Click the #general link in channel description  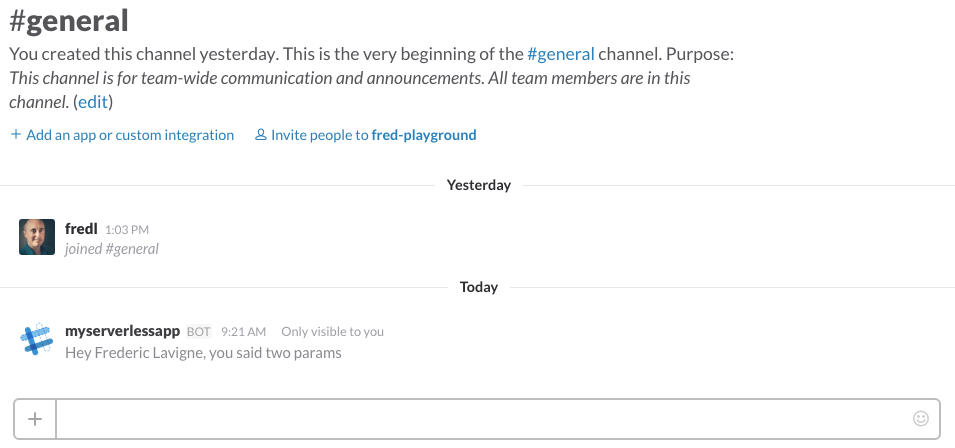561,54
